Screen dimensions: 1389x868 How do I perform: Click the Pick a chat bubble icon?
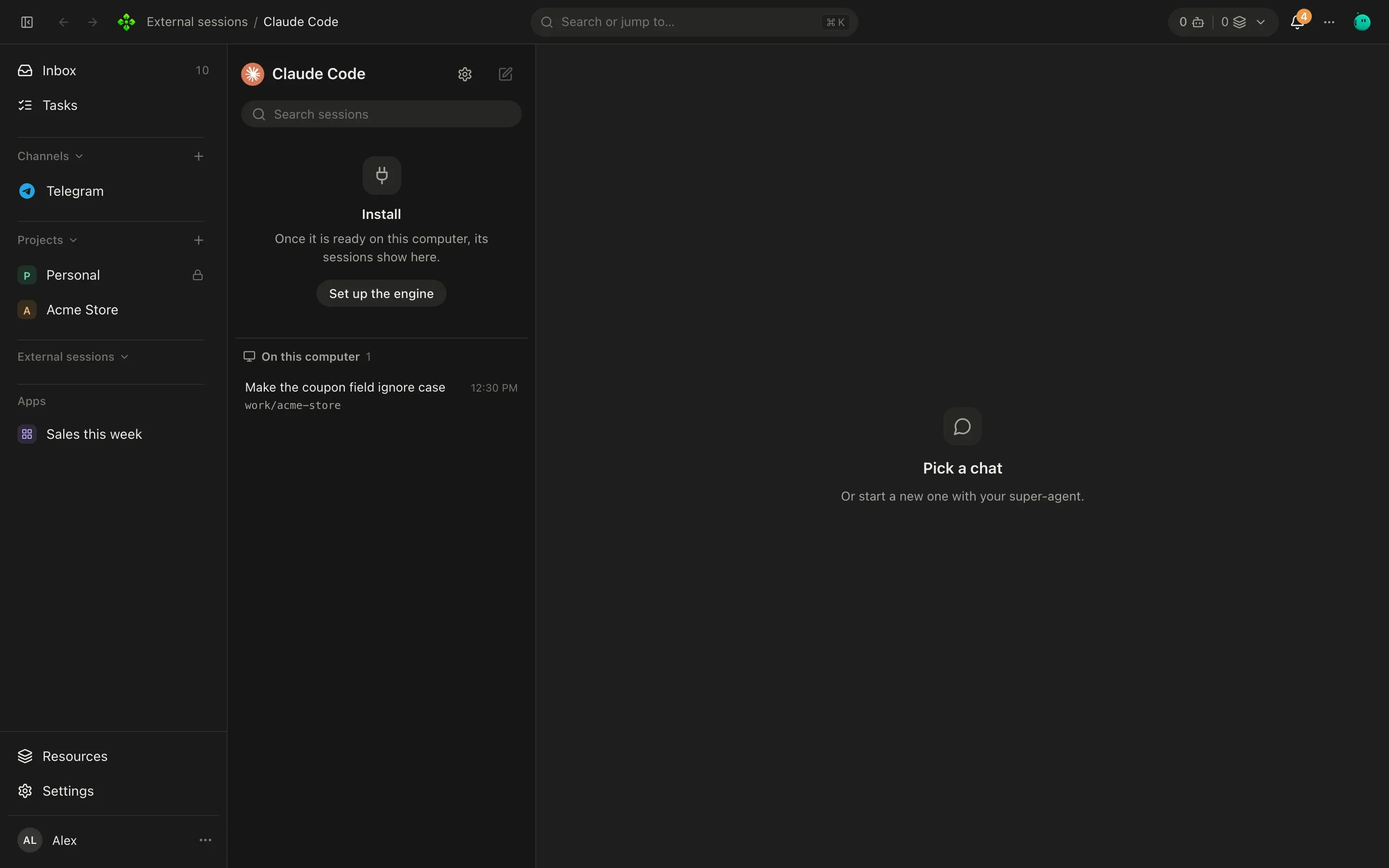coord(963,427)
